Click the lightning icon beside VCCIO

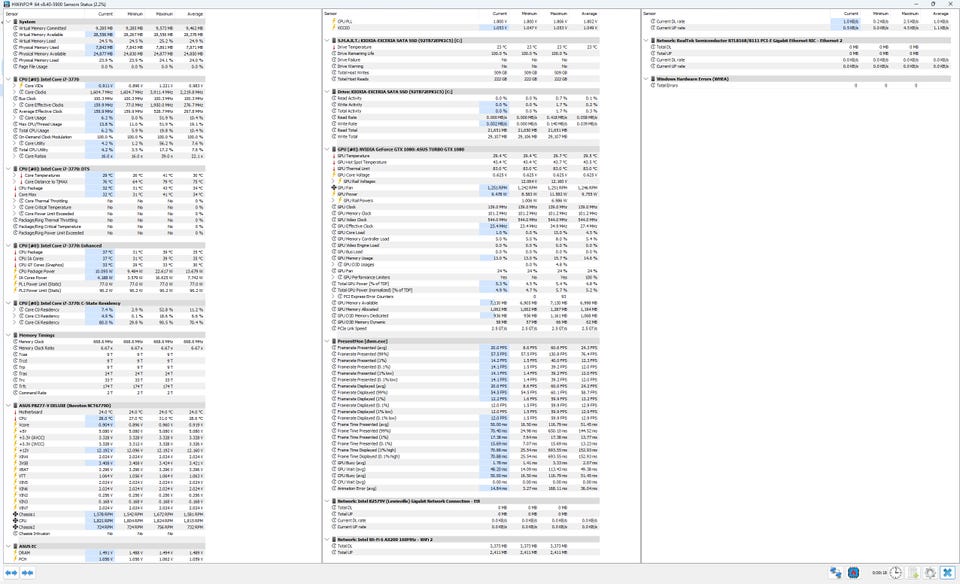(x=334, y=28)
